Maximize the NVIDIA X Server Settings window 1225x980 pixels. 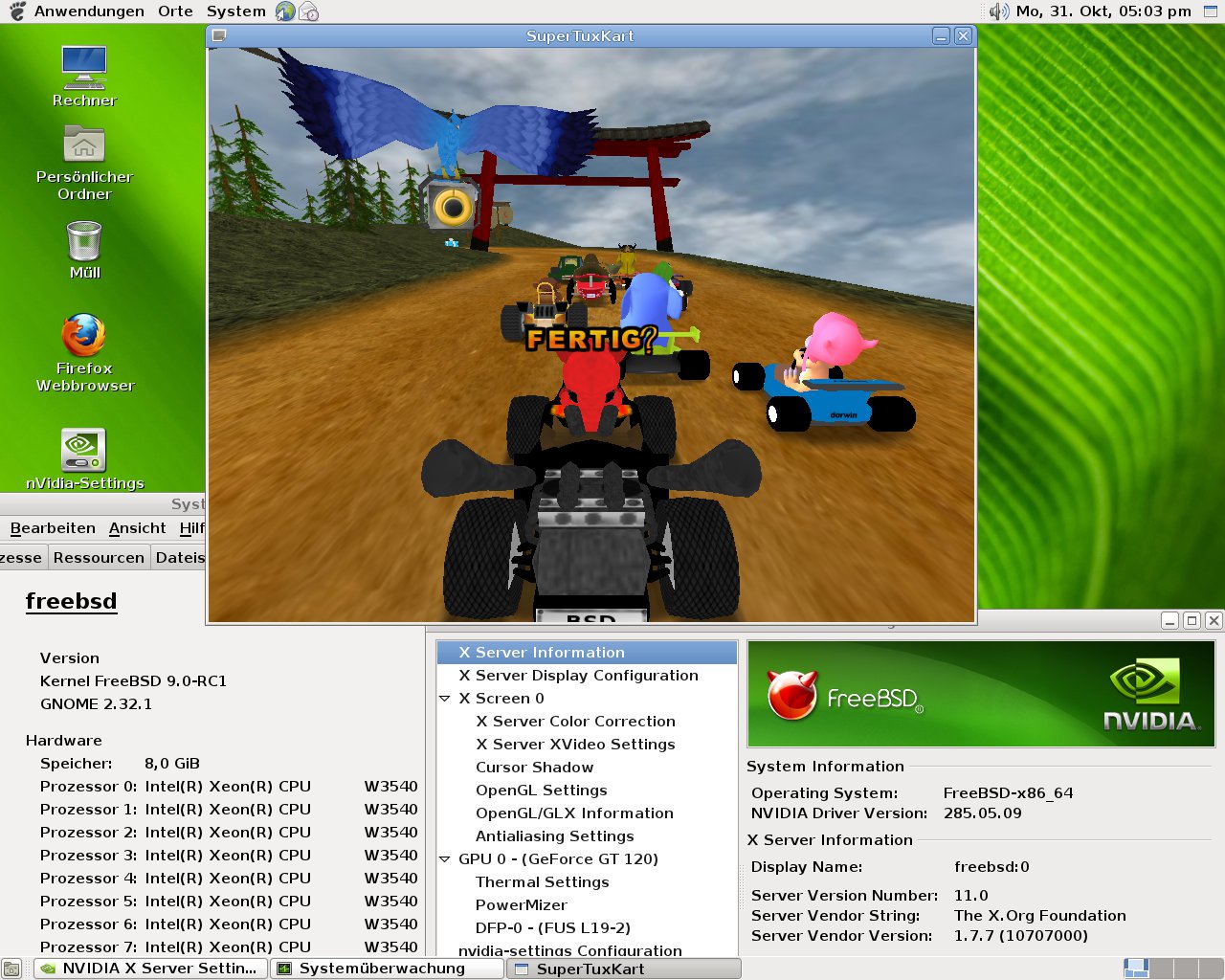click(1192, 620)
